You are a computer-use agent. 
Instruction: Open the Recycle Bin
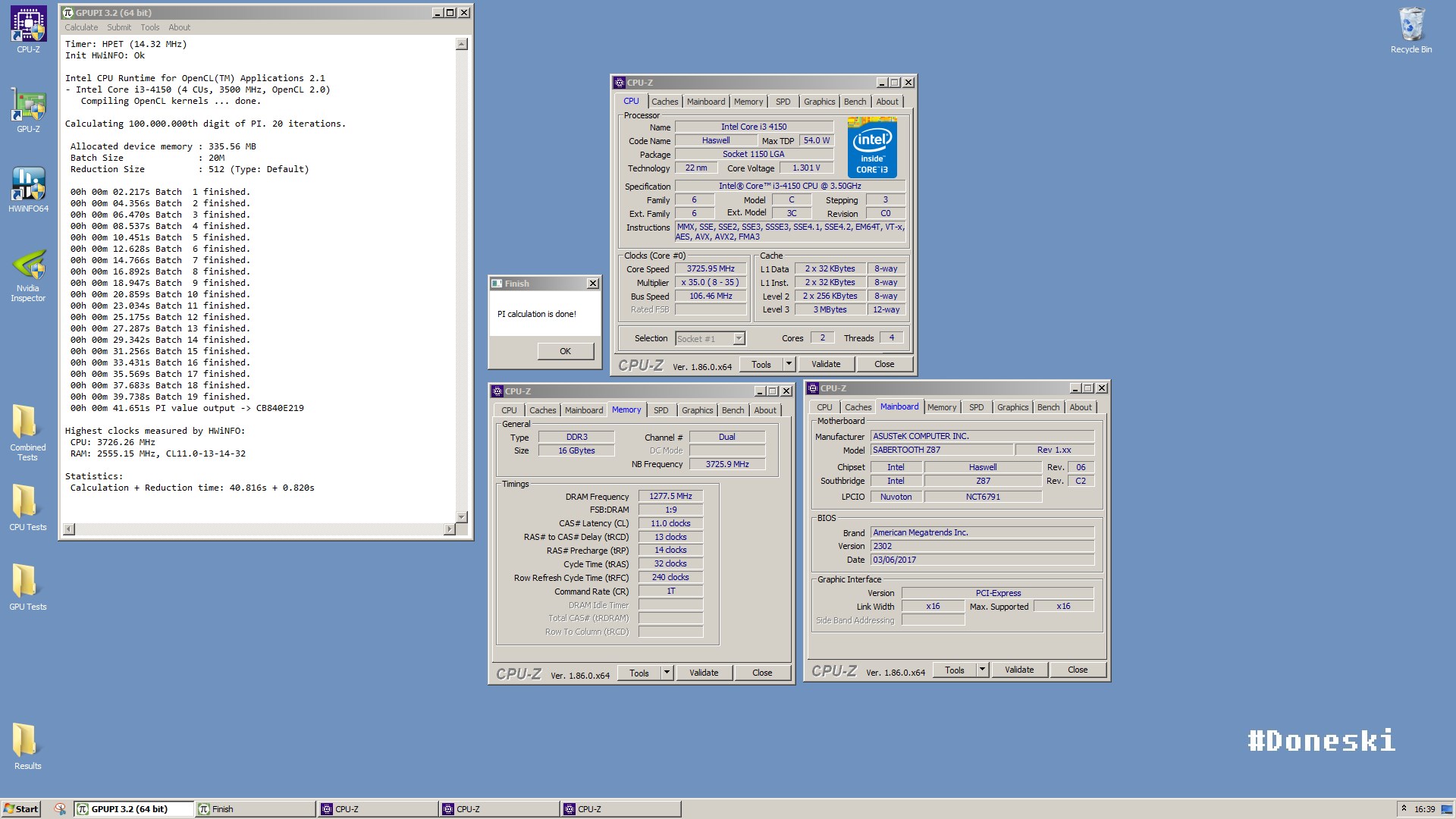point(1411,30)
